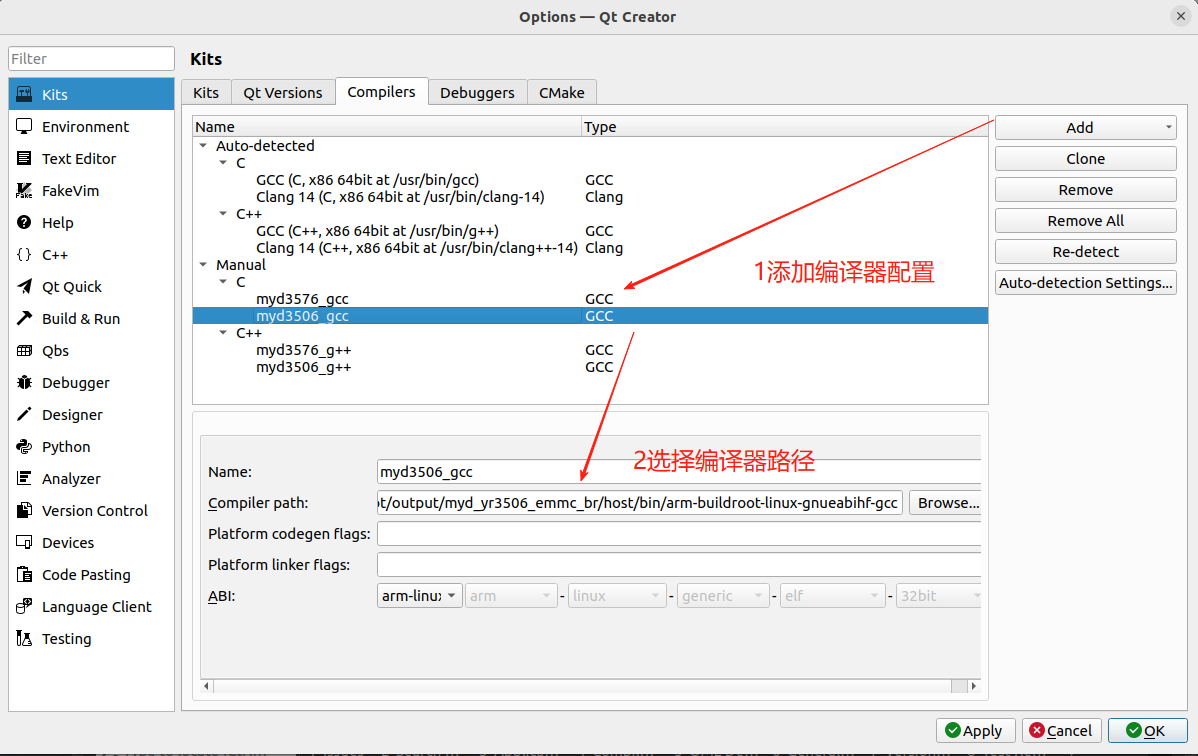Screen dimensions: 1198x756
Task: Open the Devices icon
Action: pos(24,542)
